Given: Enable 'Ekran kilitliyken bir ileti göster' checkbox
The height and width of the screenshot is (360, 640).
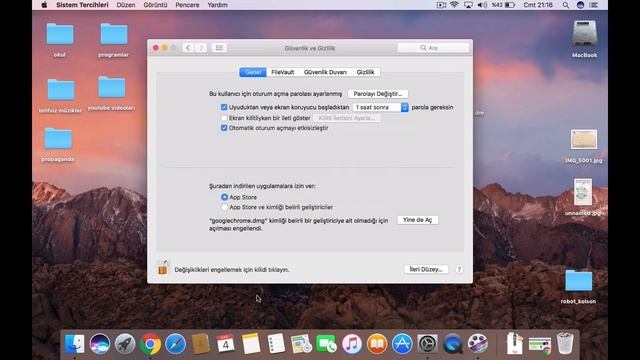Looking at the screenshot, I should point(224,118).
